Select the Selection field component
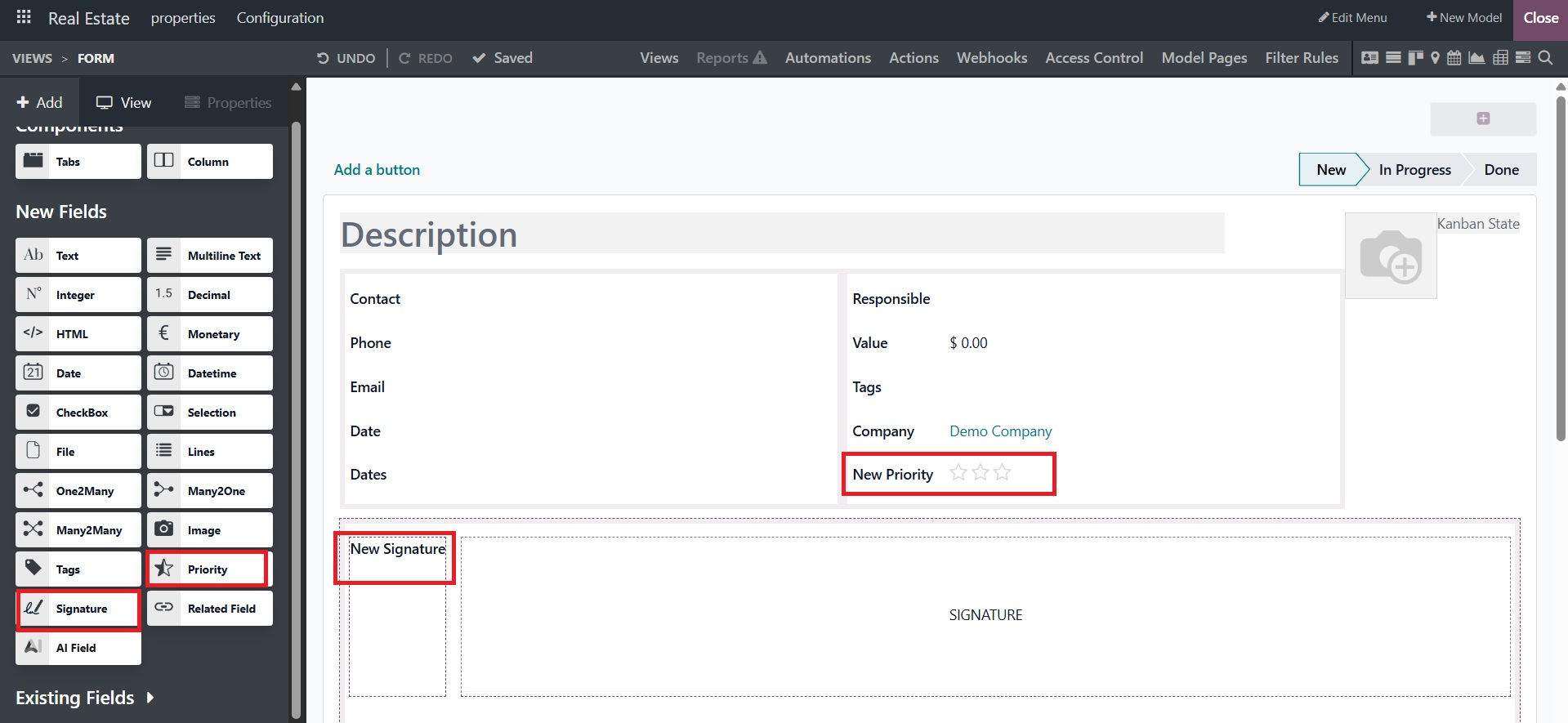1568x723 pixels. 210,413
